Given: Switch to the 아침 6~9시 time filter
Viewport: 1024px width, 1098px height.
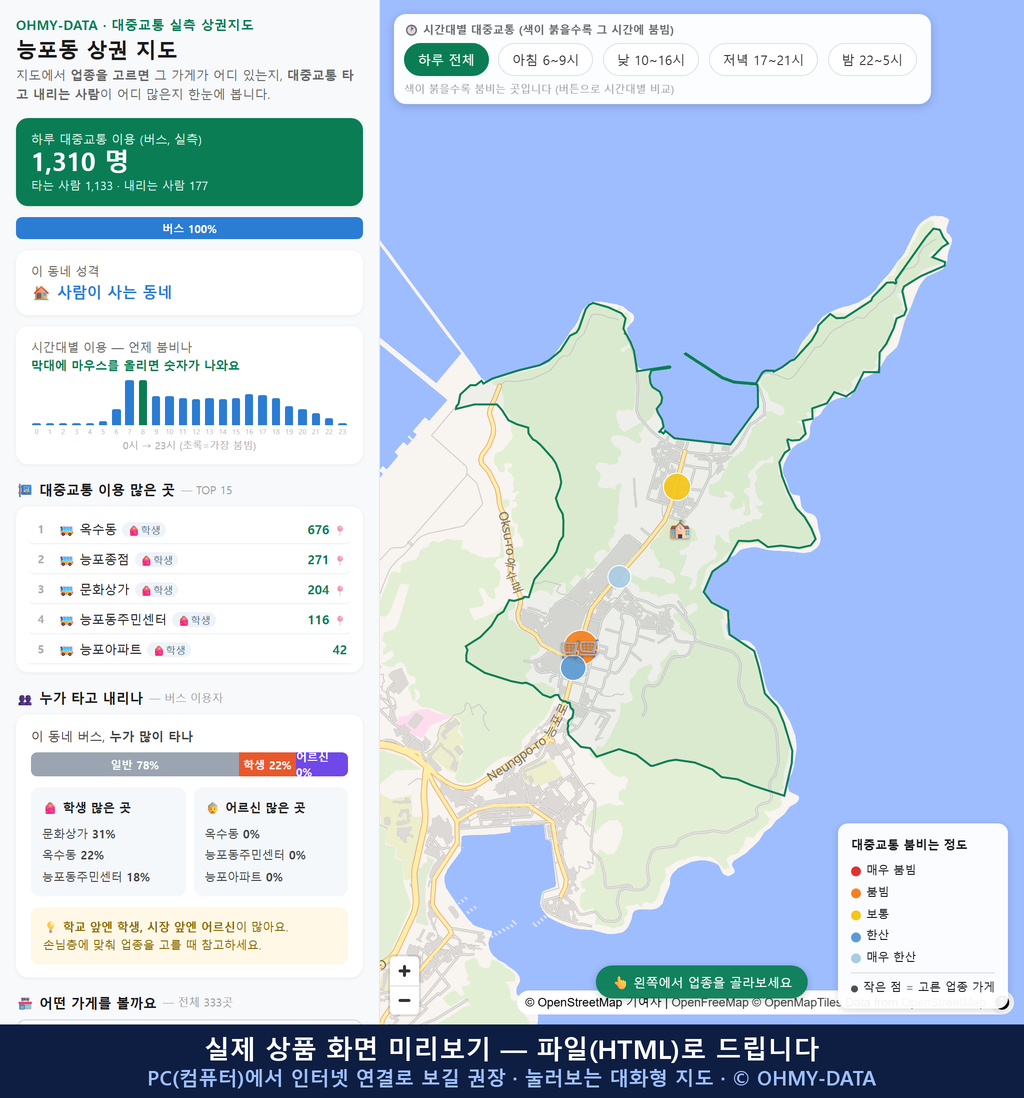Looking at the screenshot, I should pyautogui.click(x=546, y=60).
